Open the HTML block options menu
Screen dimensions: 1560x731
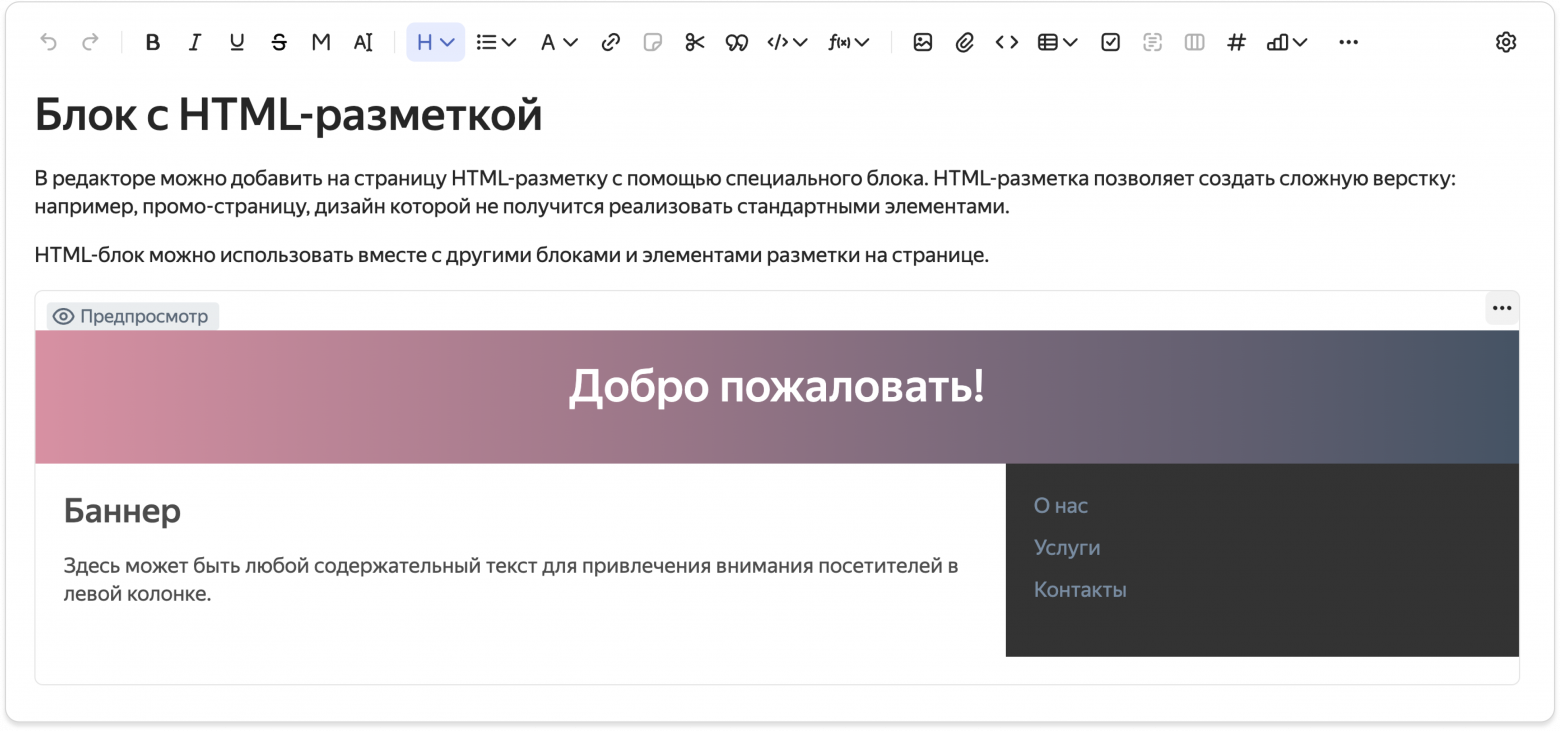tap(1501, 309)
